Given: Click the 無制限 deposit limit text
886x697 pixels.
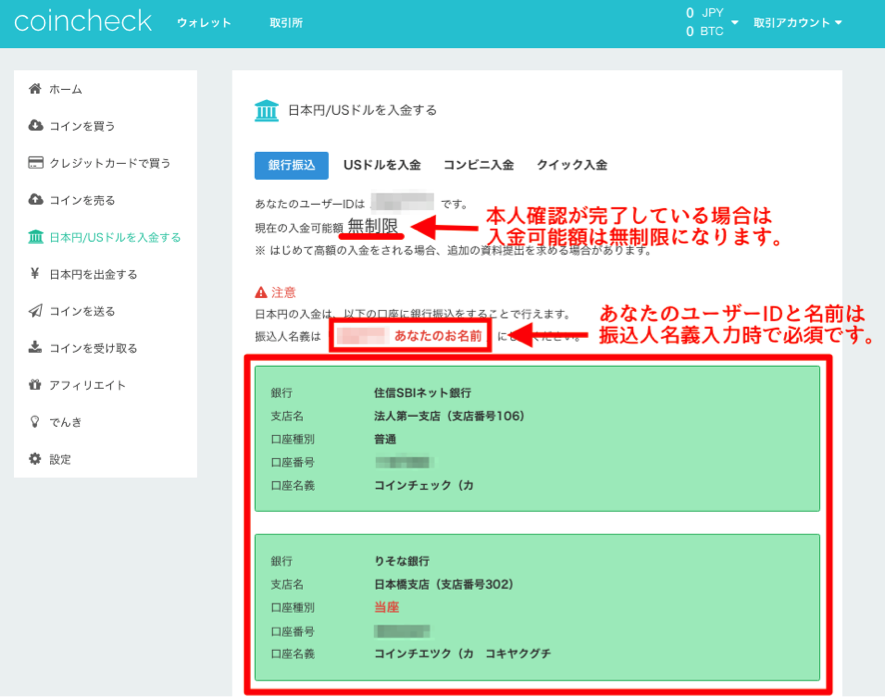Looking at the screenshot, I should tap(373, 226).
